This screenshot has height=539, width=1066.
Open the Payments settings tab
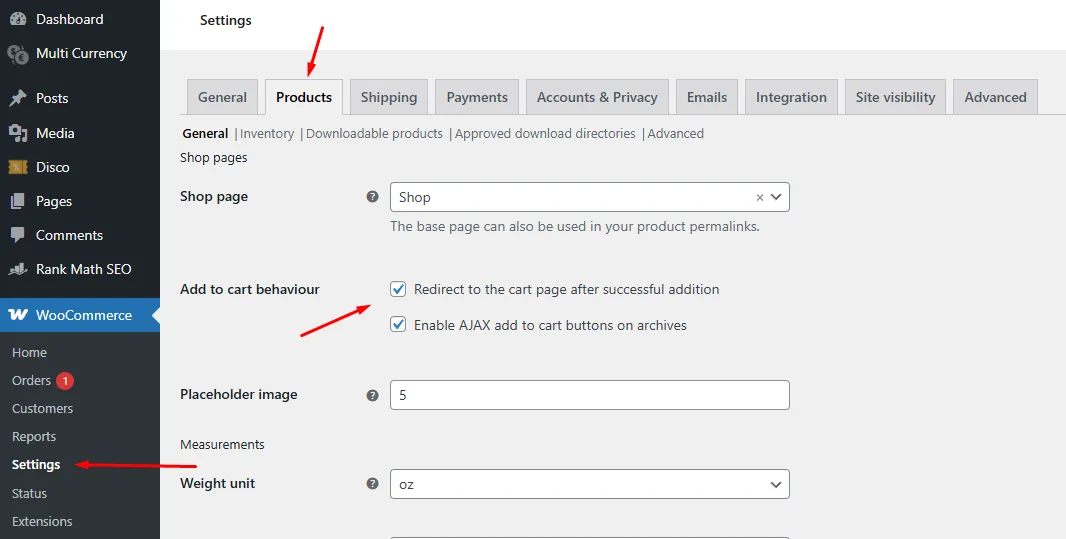[x=477, y=97]
